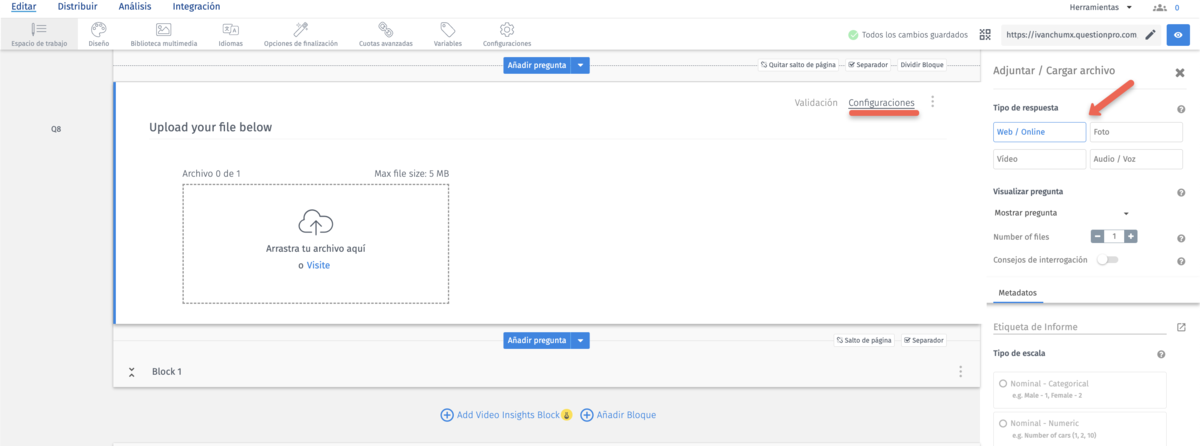Open the collaborators people icon at top right
The image size is (1200, 446).
(1160, 7)
